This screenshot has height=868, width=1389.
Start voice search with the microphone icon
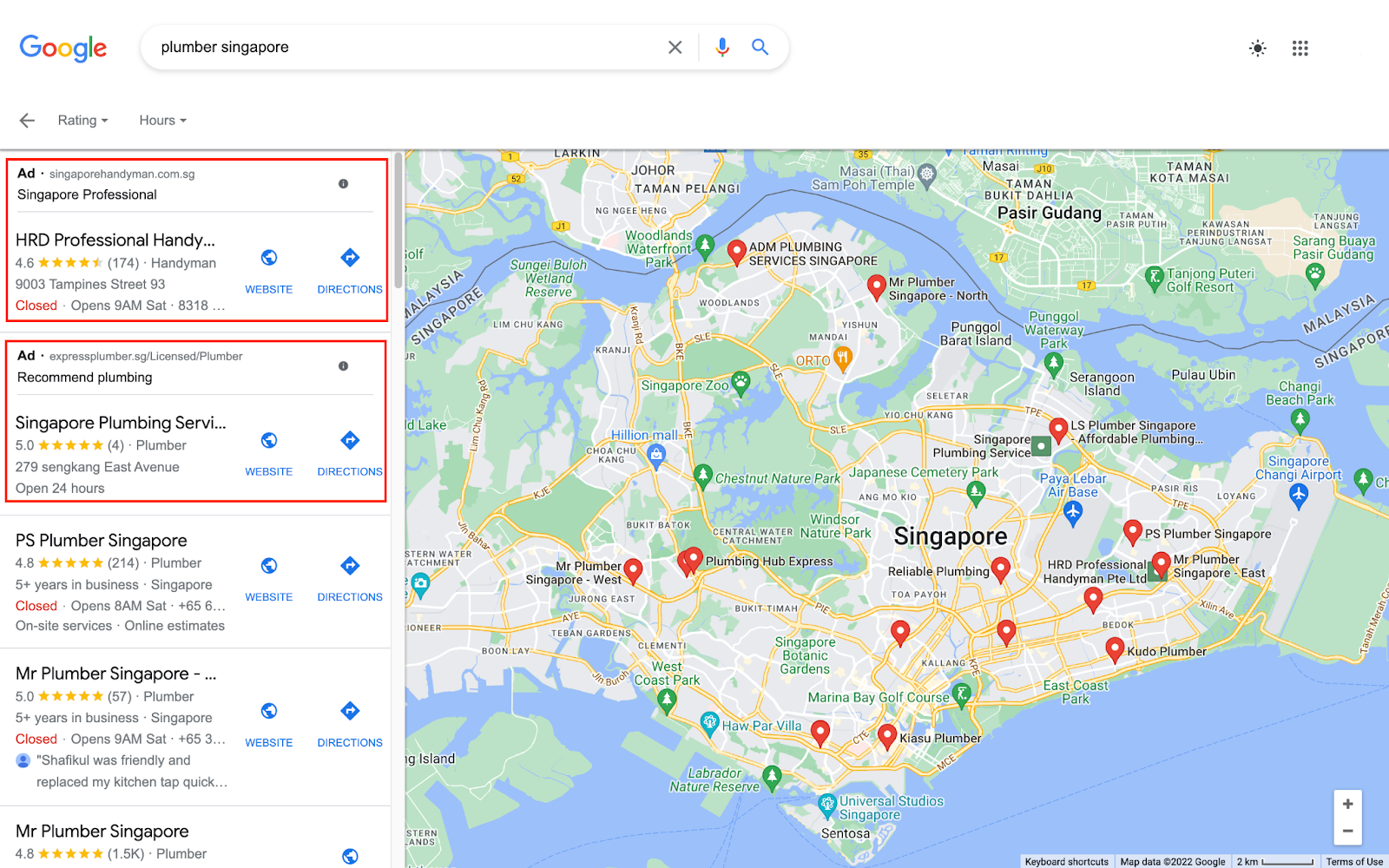tap(721, 48)
